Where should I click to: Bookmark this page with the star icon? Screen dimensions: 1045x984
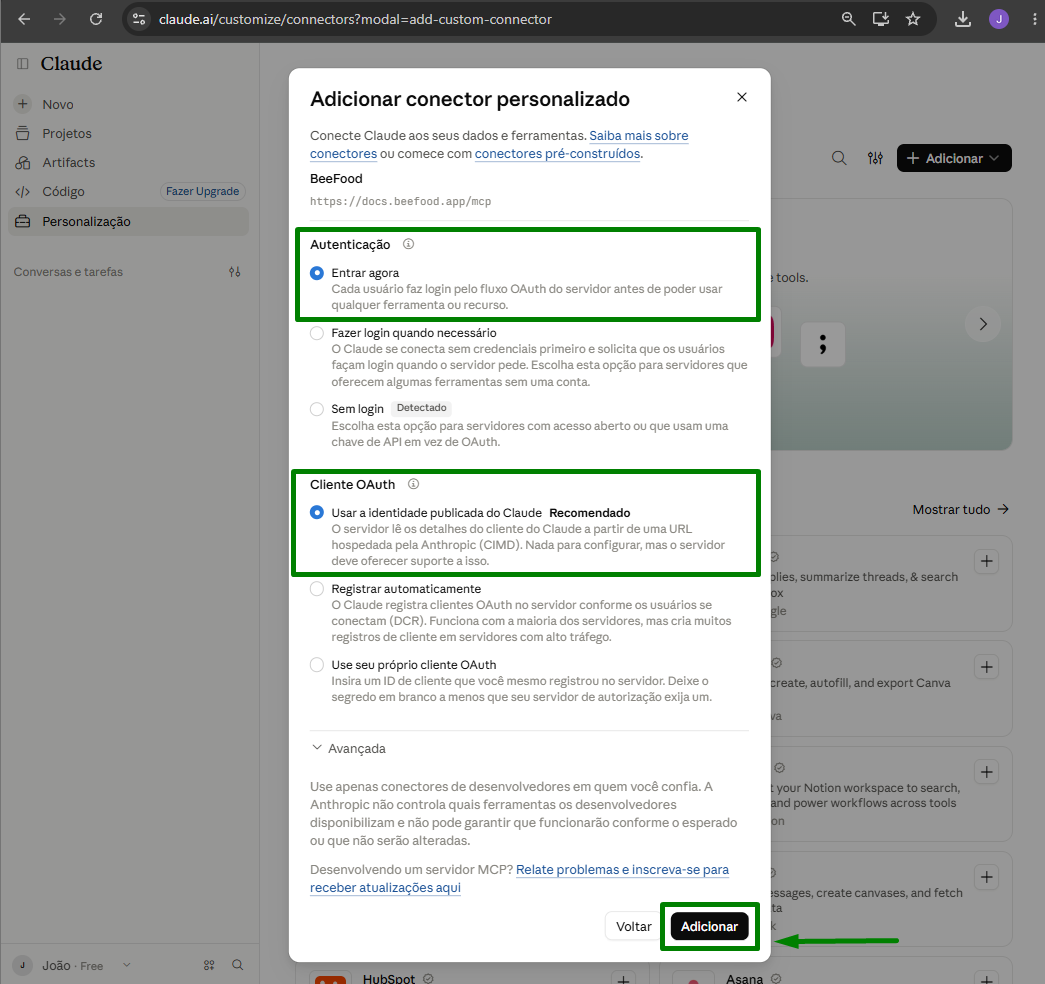coord(913,19)
